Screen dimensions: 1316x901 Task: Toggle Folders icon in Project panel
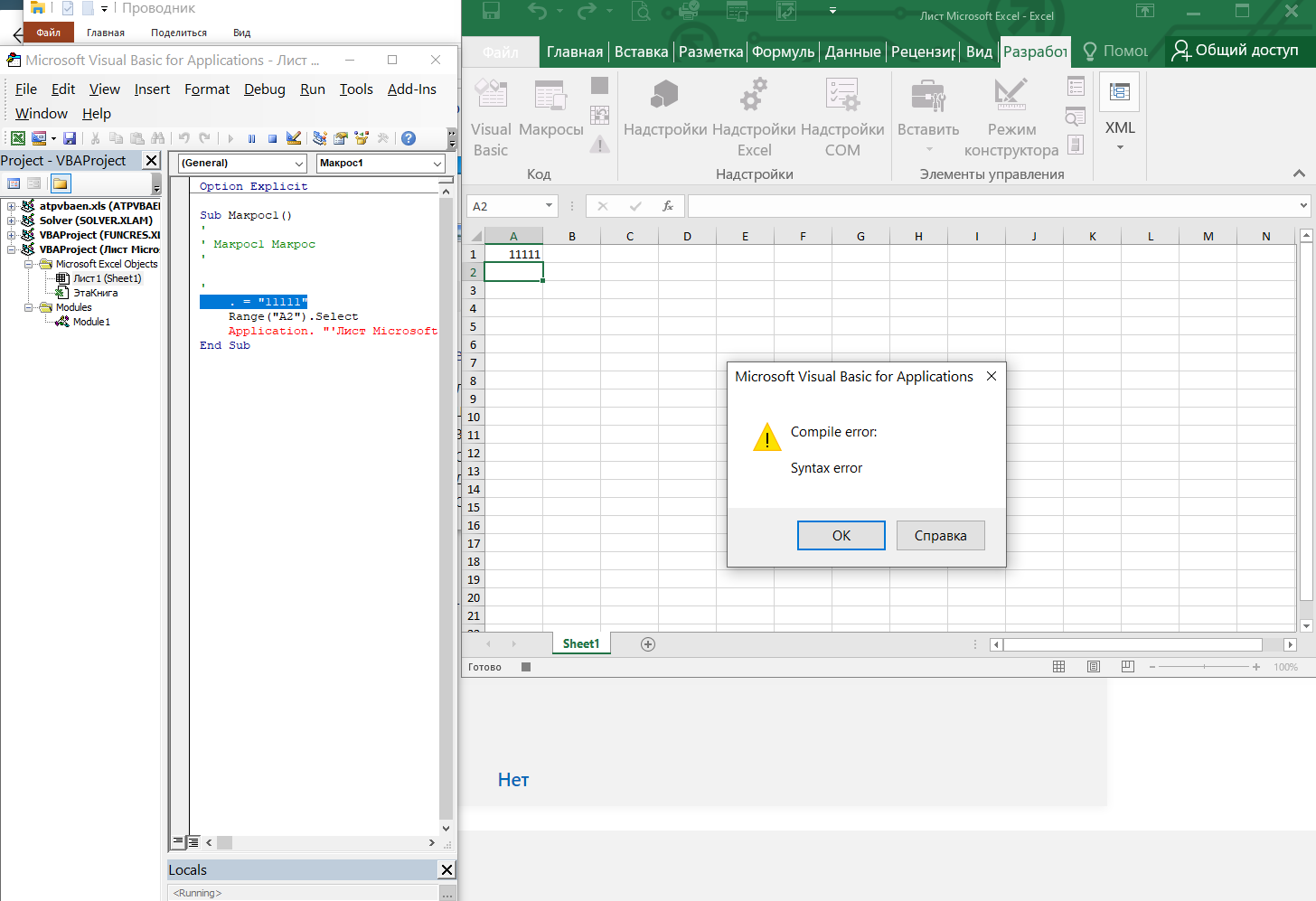point(61,183)
